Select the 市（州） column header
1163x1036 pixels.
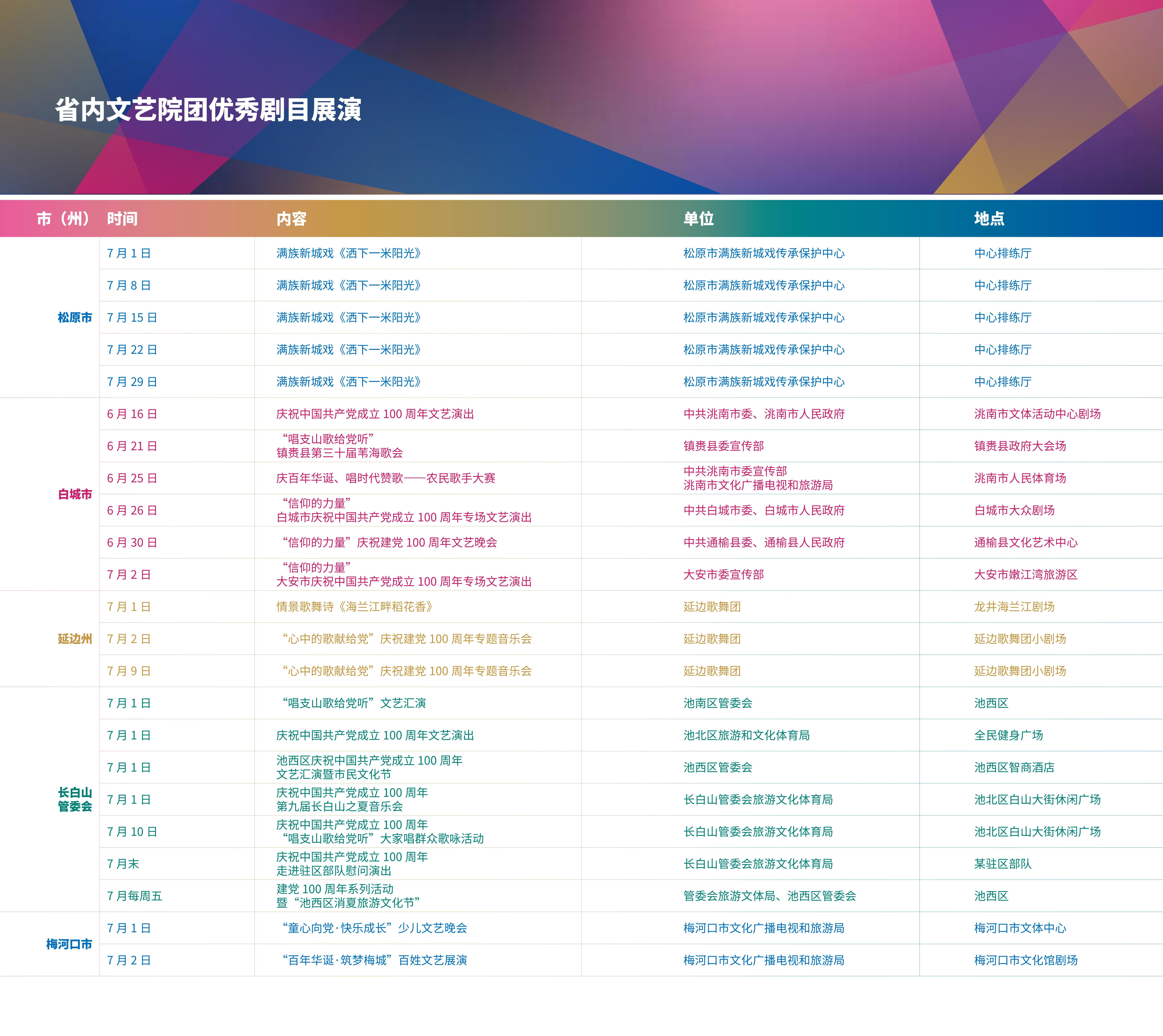coord(63,219)
